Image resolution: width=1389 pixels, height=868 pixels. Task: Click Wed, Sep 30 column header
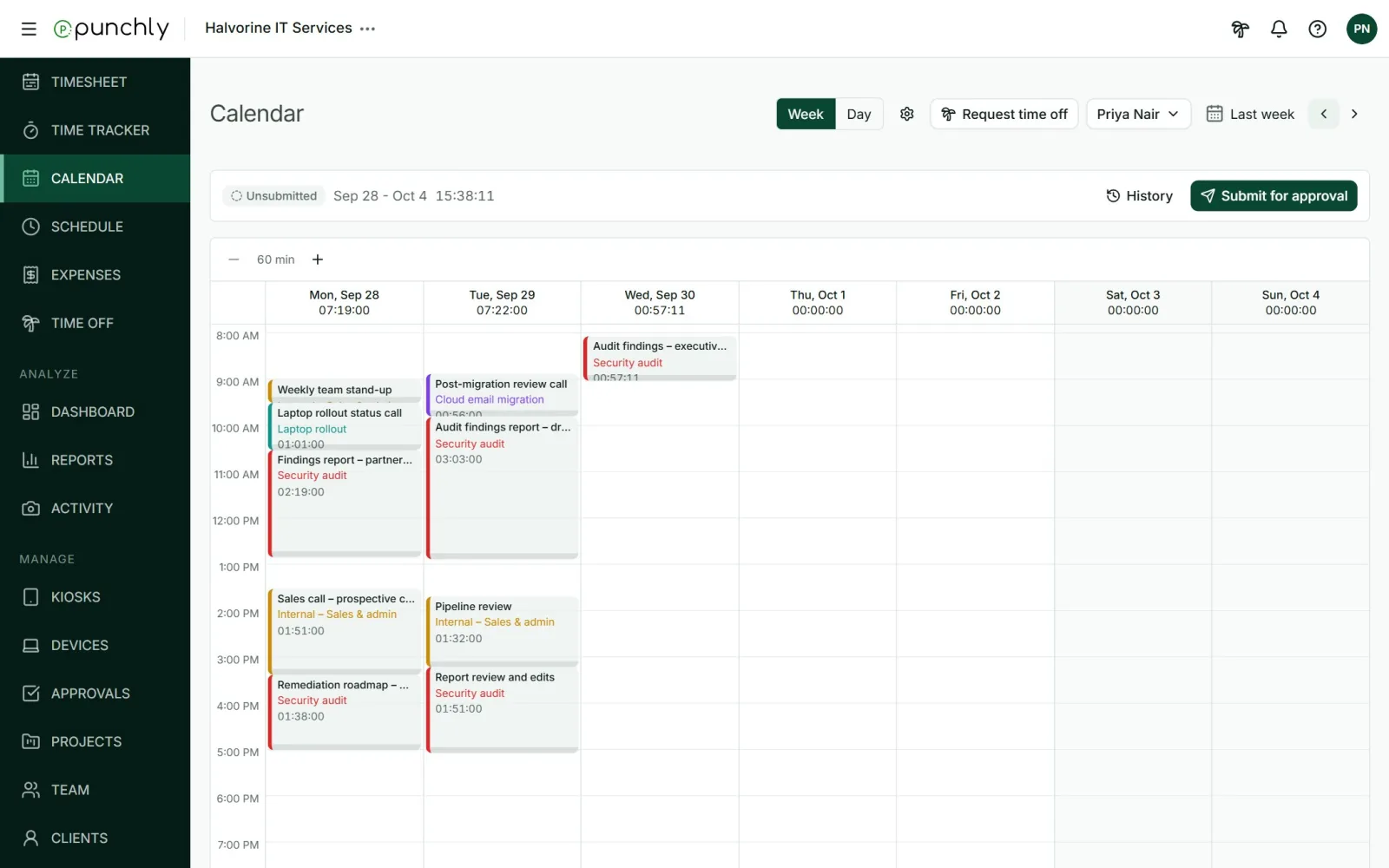click(x=660, y=303)
